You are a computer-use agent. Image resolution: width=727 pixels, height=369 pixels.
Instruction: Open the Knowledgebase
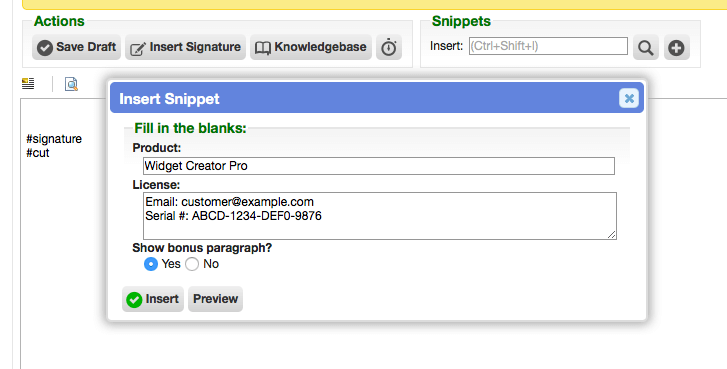click(311, 47)
